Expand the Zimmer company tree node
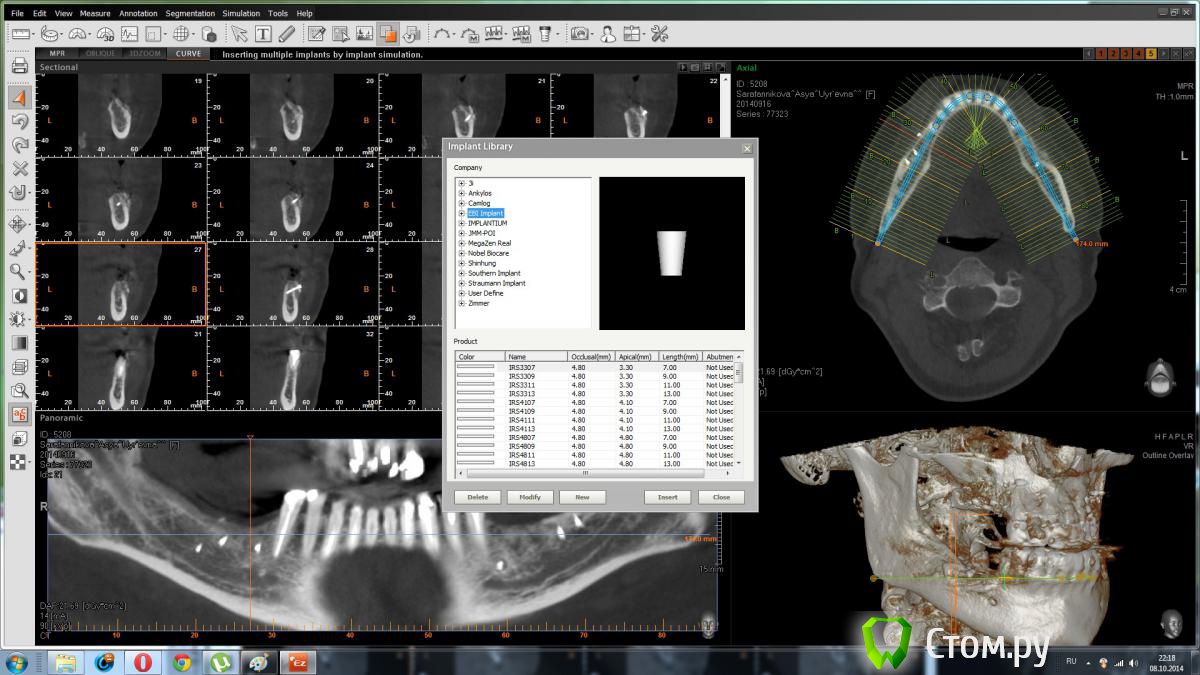This screenshot has width=1200, height=675. click(x=461, y=303)
